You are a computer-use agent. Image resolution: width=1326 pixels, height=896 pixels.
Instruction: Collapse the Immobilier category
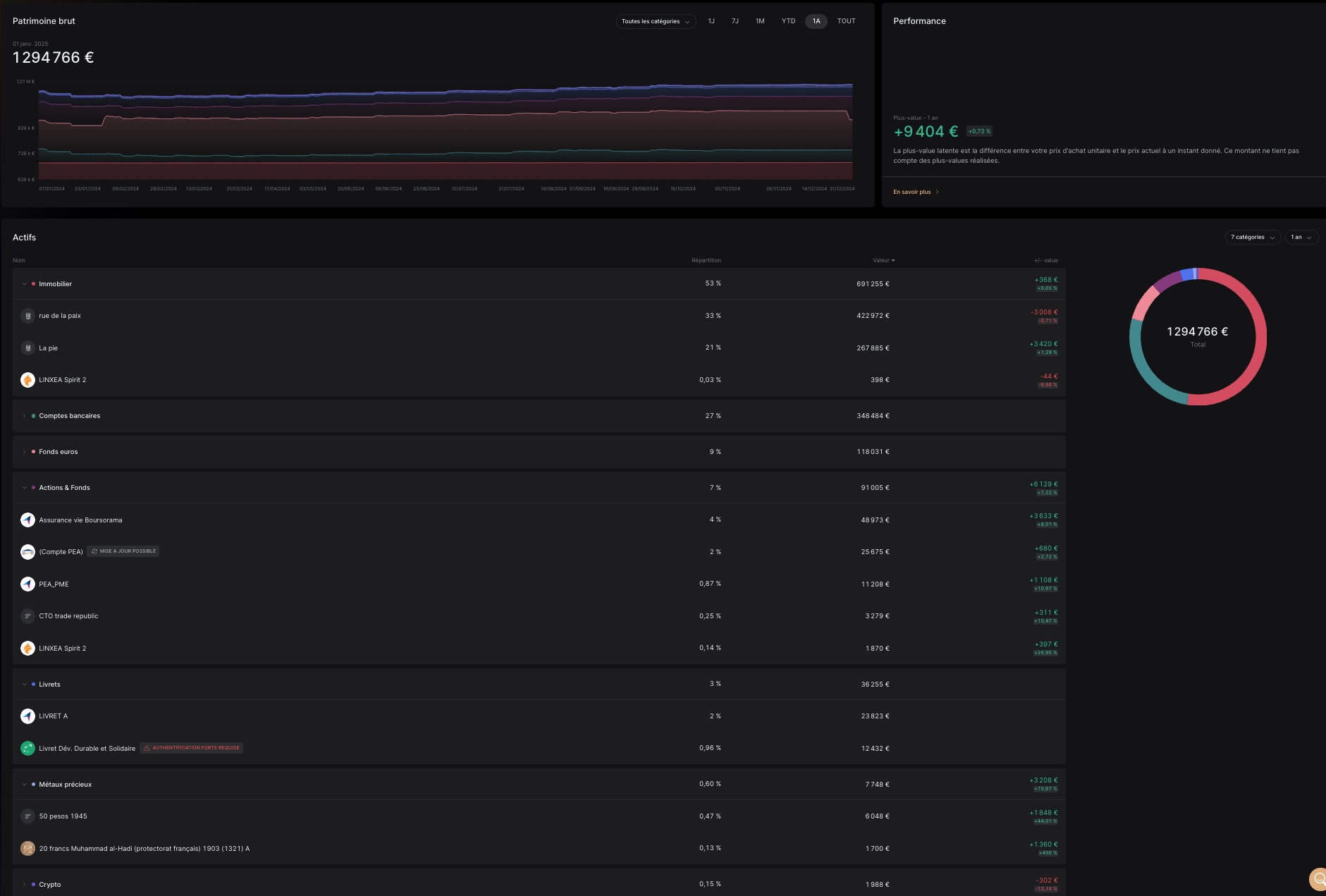click(x=24, y=284)
